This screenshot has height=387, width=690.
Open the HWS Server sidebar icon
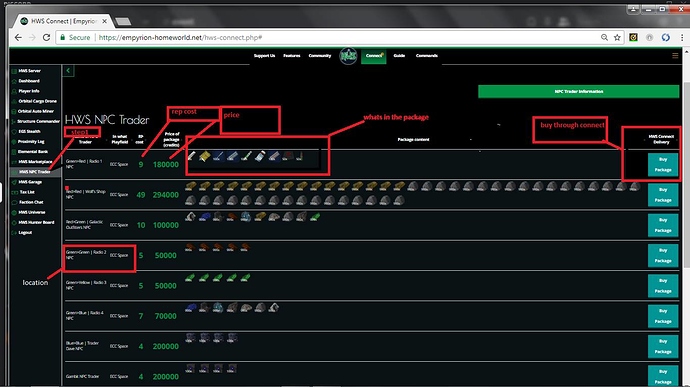coord(14,71)
